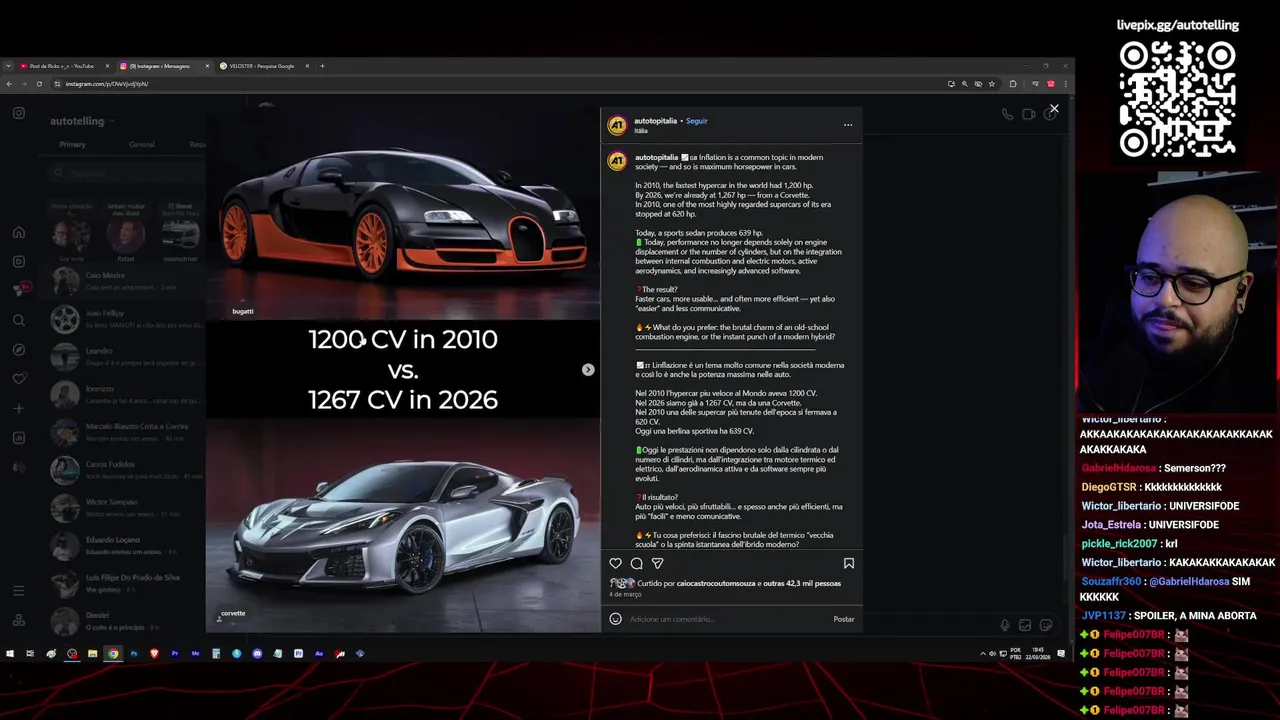The image size is (1280, 720).
Task: Click the Postar button
Action: (x=844, y=619)
